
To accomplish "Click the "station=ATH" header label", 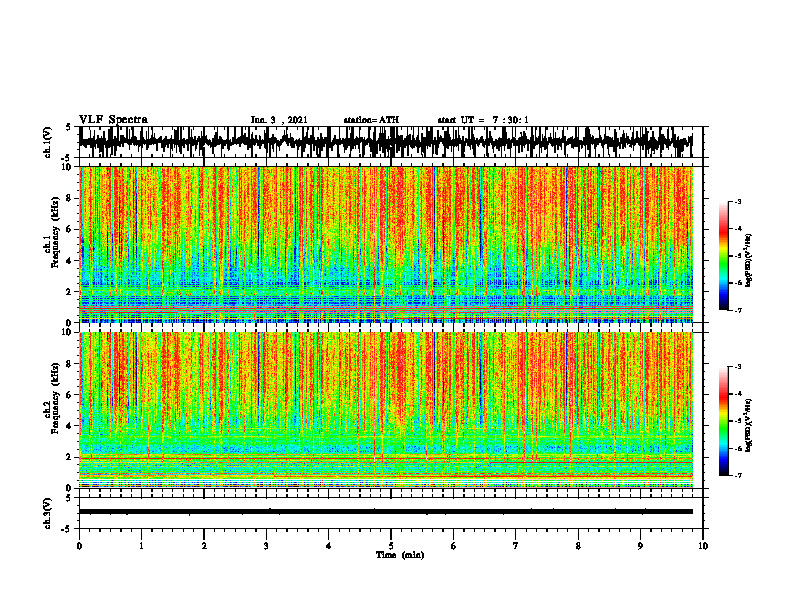I will point(371,120).
